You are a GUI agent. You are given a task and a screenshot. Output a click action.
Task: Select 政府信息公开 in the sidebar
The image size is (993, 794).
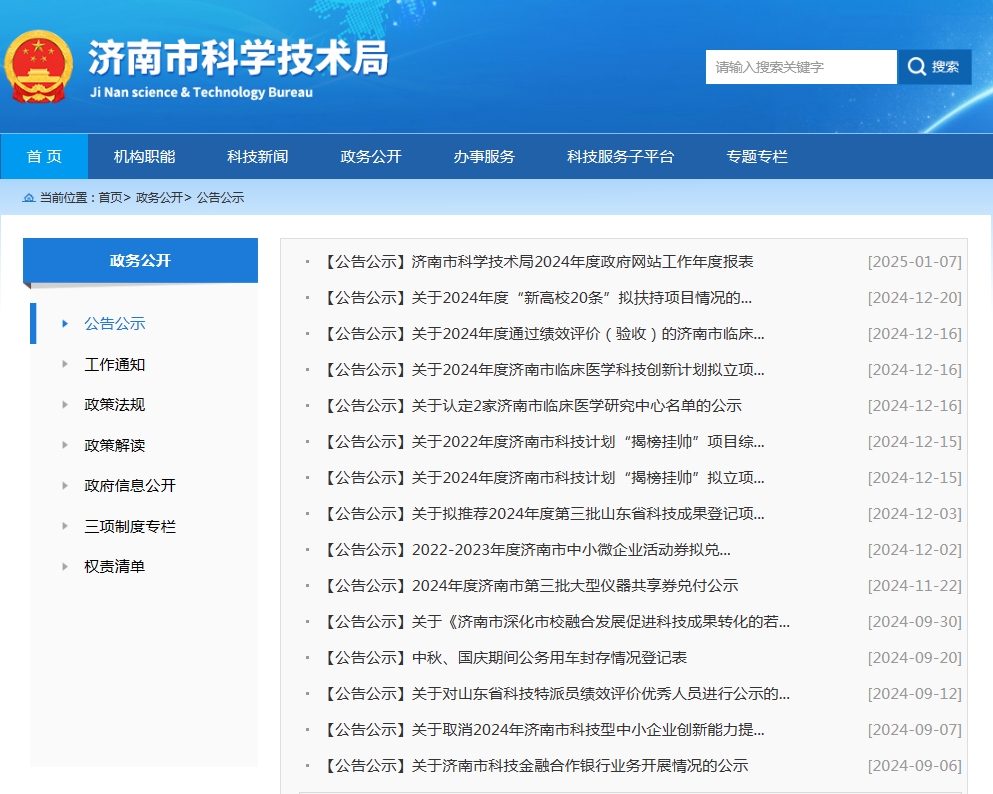pos(130,486)
